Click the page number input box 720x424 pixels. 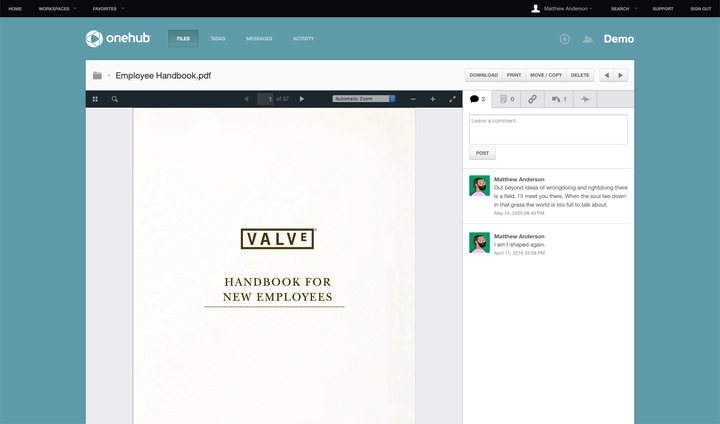[x=265, y=99]
